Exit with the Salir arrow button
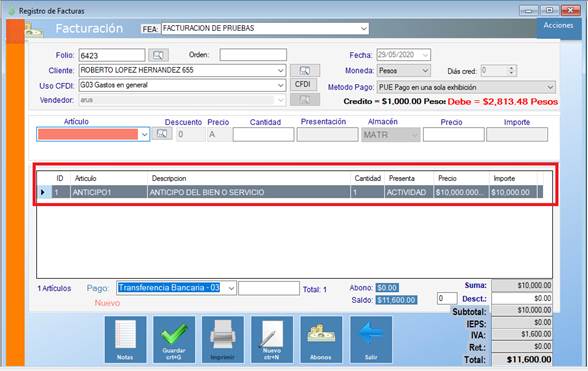588x371 pixels. 371,339
